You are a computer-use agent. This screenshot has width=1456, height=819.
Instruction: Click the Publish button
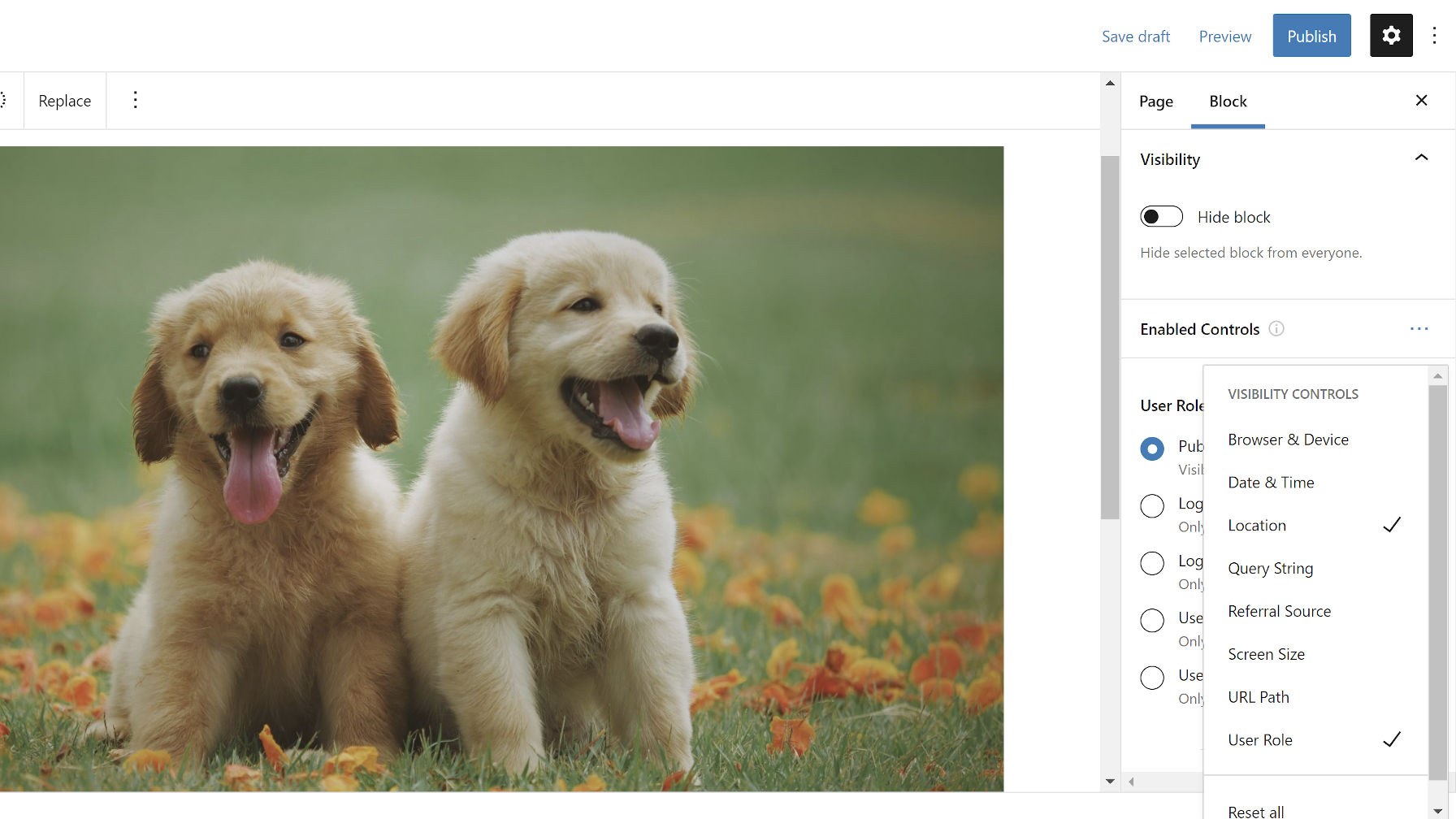(x=1311, y=36)
